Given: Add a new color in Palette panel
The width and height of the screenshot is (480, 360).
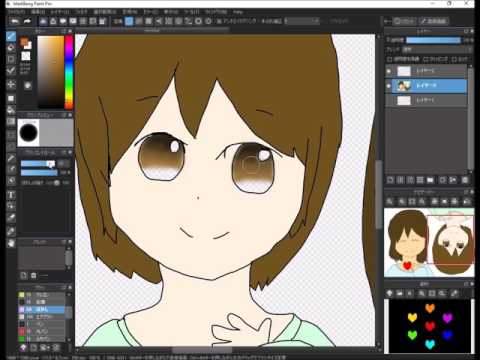Looking at the screenshot, I should coord(24,275).
